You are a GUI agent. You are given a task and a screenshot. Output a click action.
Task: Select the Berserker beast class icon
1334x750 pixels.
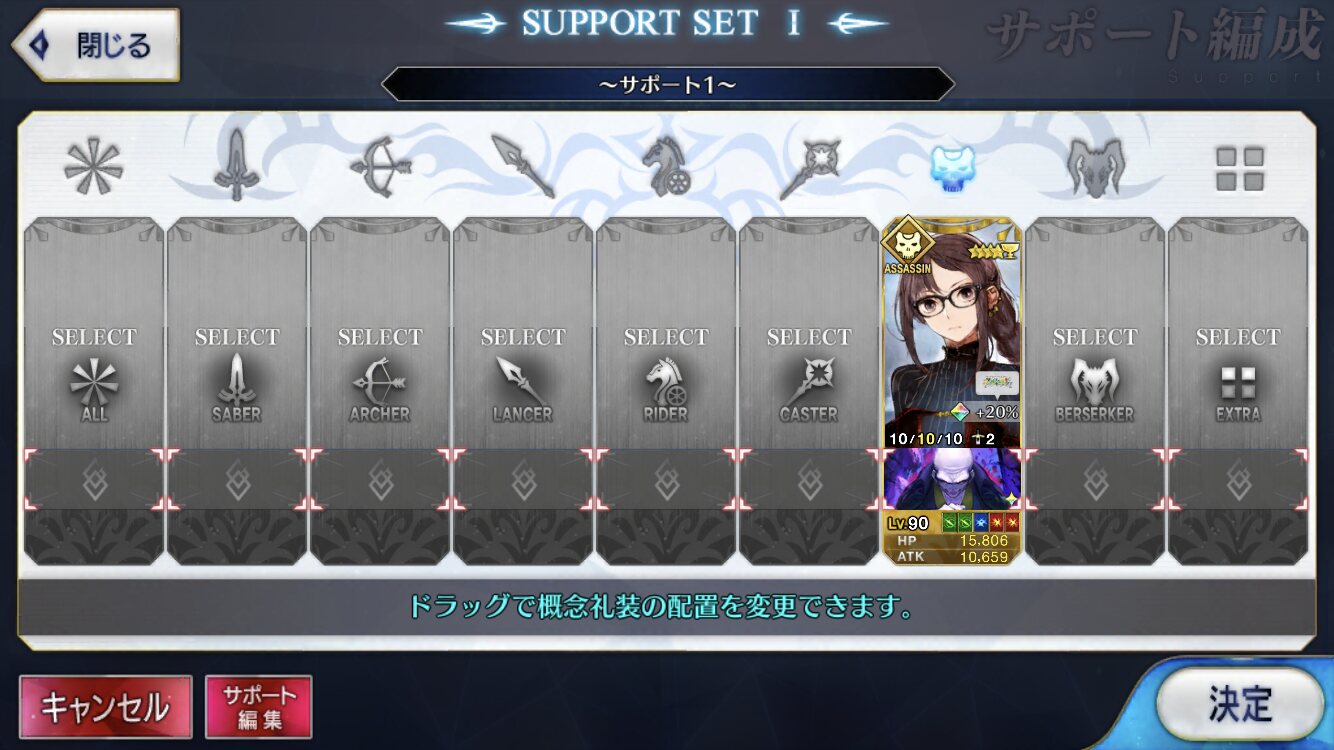tap(1095, 166)
